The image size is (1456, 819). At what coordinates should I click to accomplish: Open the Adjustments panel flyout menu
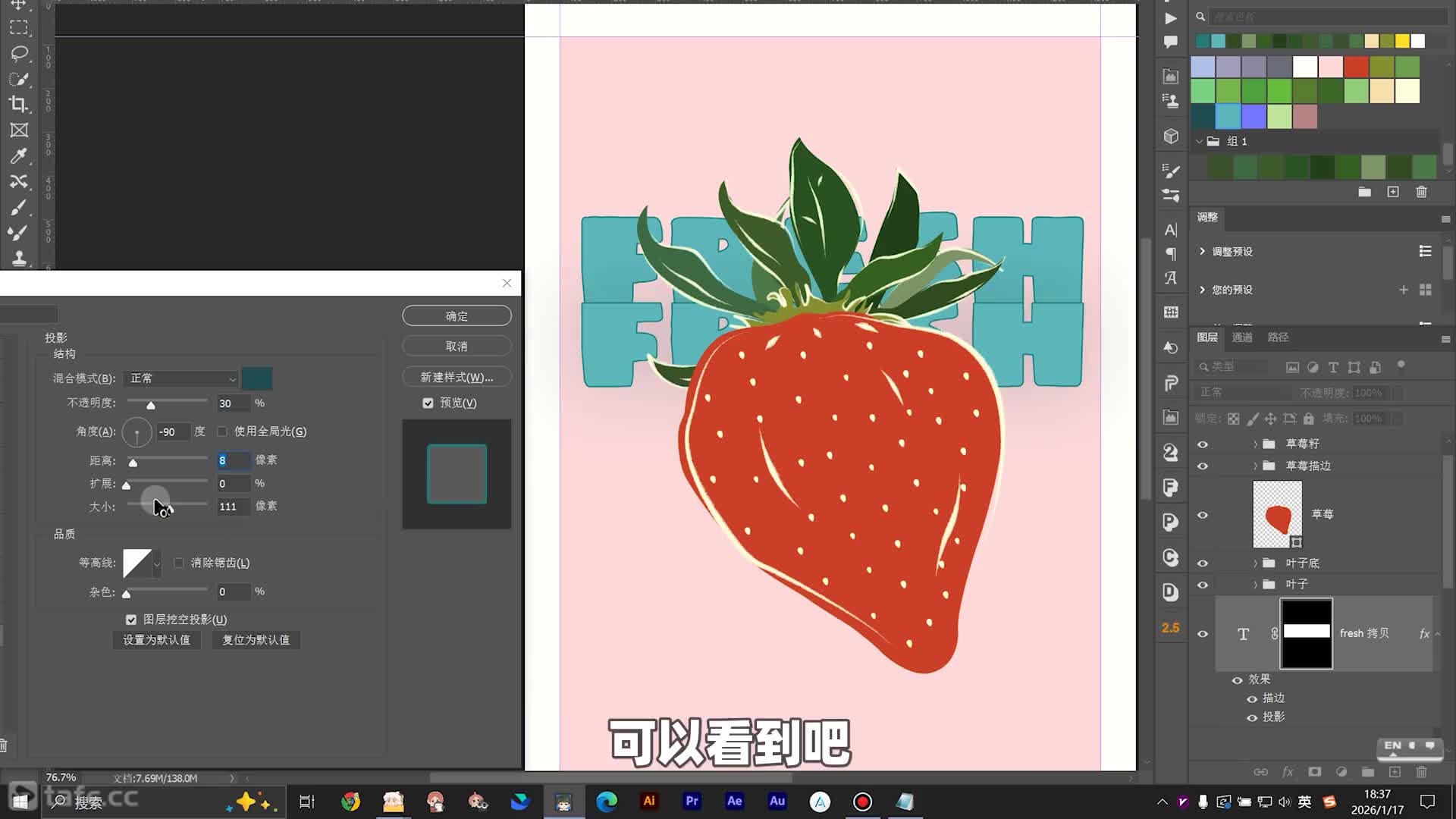coord(1445,219)
